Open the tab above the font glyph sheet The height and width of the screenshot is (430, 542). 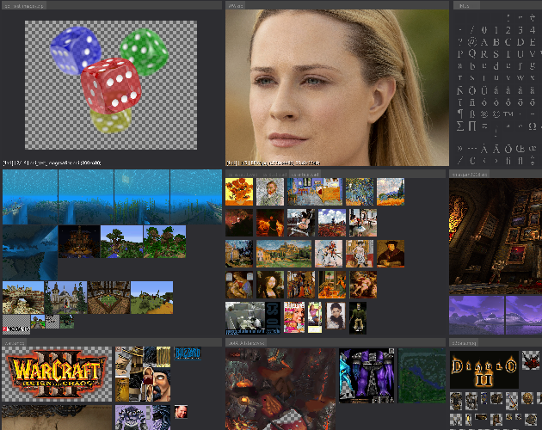pos(466,6)
